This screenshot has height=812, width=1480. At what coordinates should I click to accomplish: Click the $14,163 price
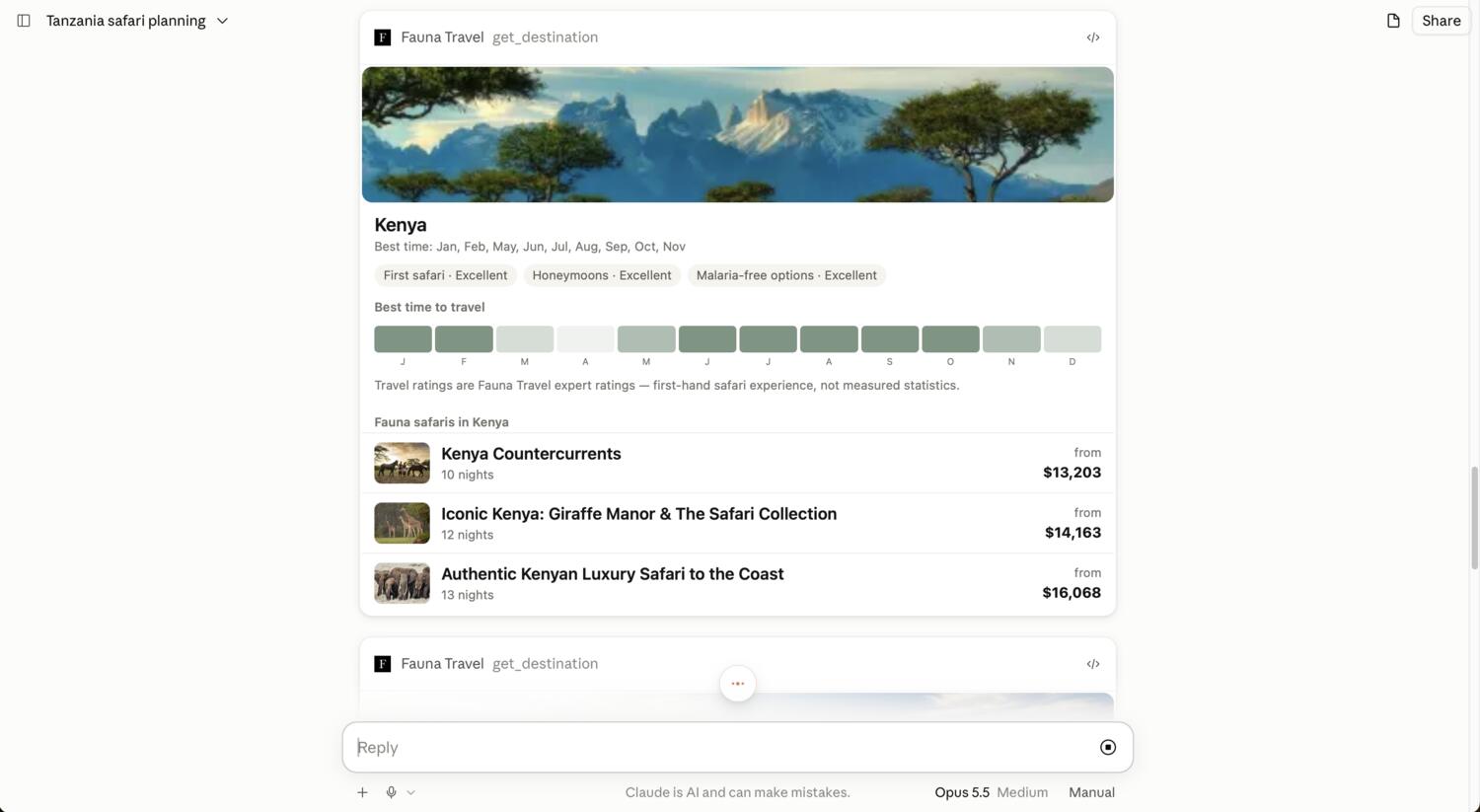tap(1073, 533)
